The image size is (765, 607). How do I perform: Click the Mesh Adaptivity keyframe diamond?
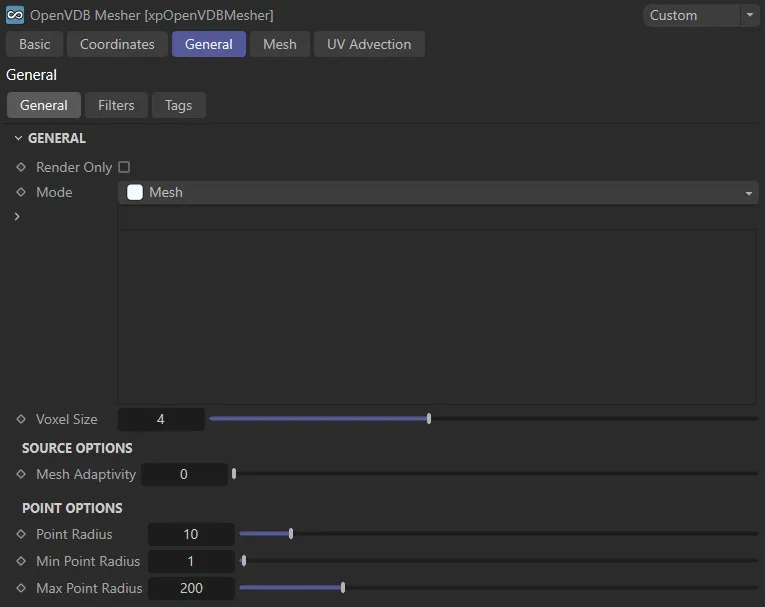click(21, 474)
